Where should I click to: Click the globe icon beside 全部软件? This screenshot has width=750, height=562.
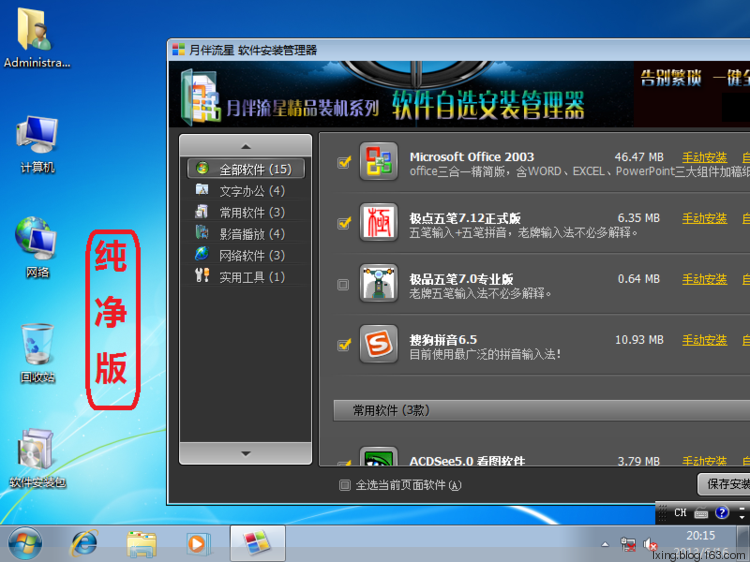point(202,168)
